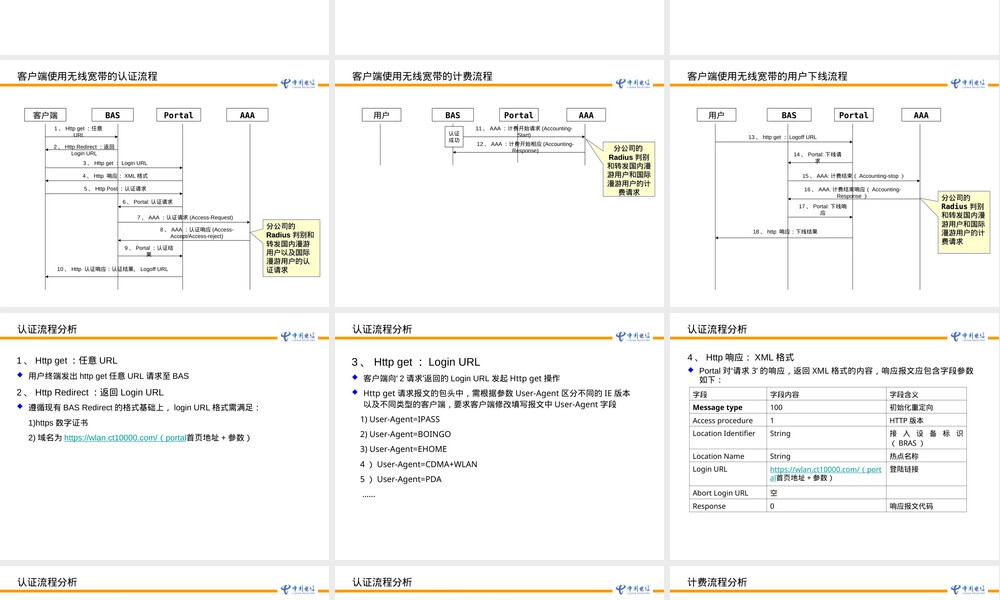Screen dimensions: 1000x600
Task: Click the "字段含义" table header
Action: click(926, 395)
